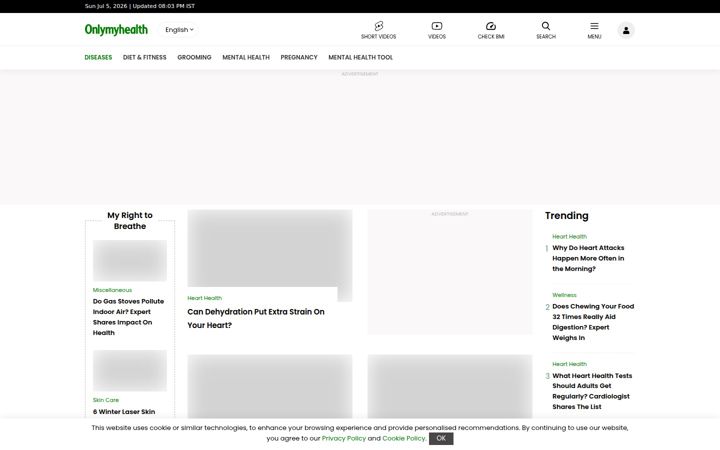This screenshot has height=450, width=720.
Task: Click the My Right to Breathe heading
Action: coord(130,221)
